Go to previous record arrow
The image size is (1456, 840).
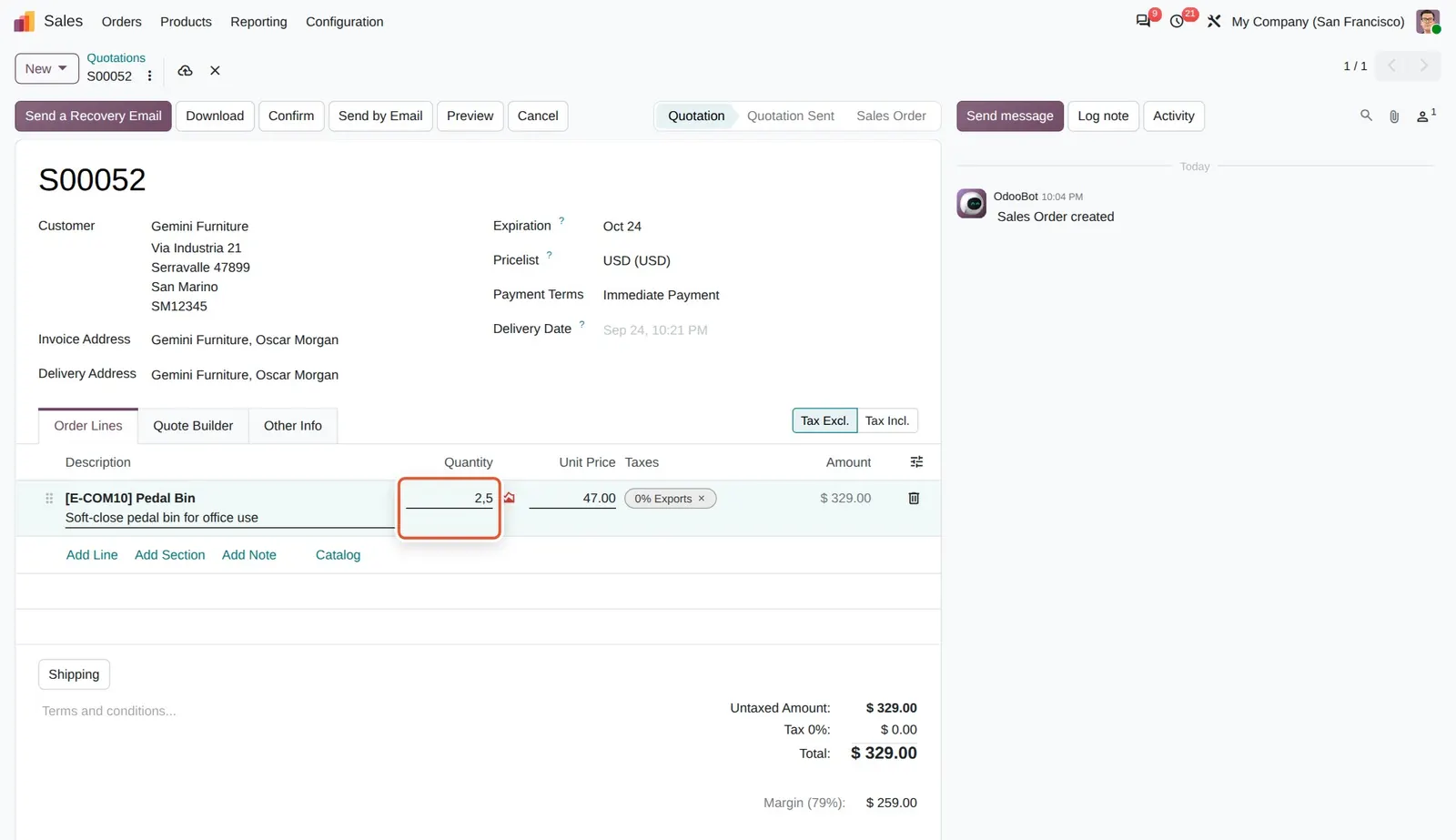click(1391, 66)
